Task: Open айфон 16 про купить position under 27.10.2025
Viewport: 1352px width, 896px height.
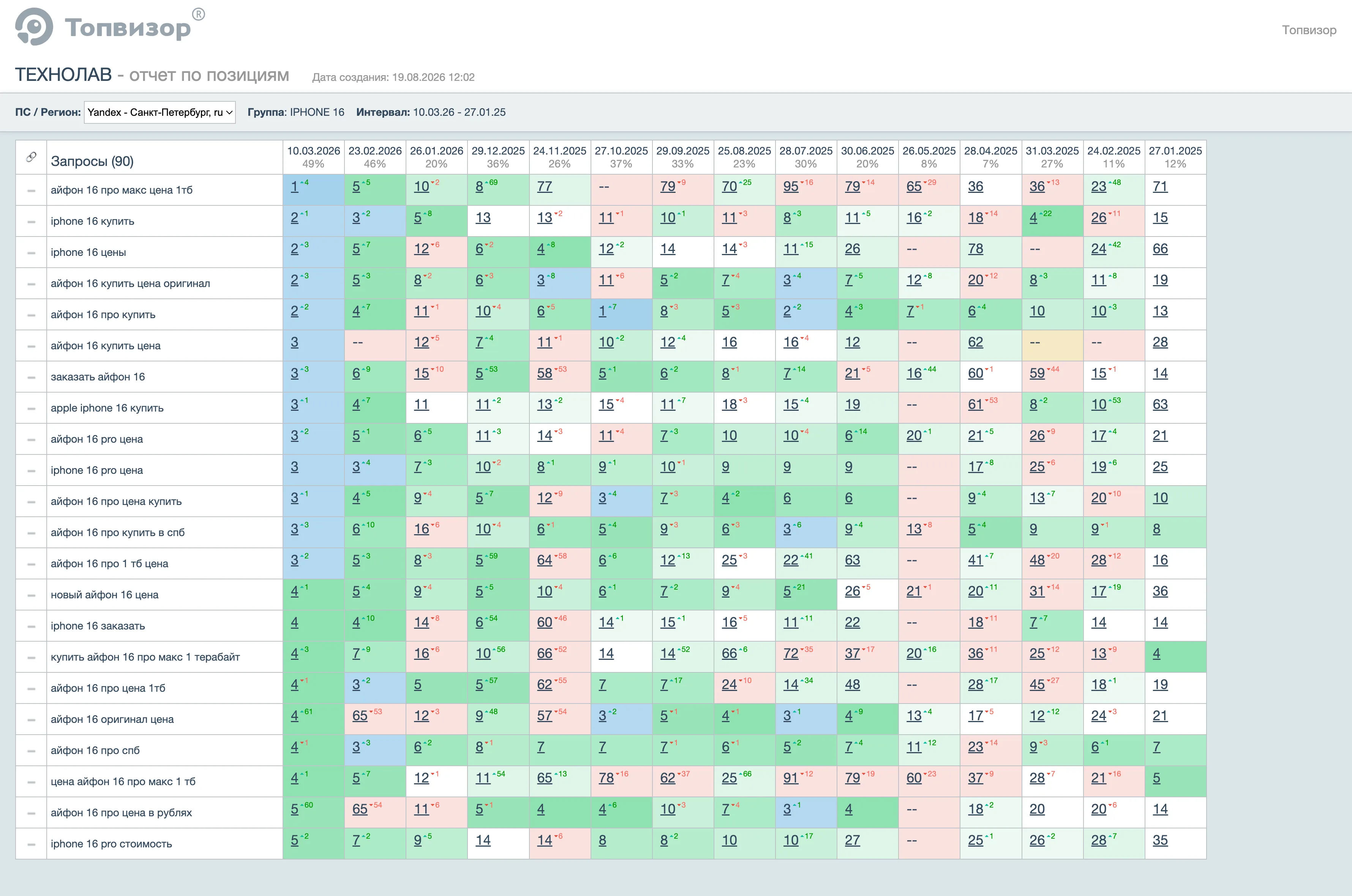Action: point(602,311)
